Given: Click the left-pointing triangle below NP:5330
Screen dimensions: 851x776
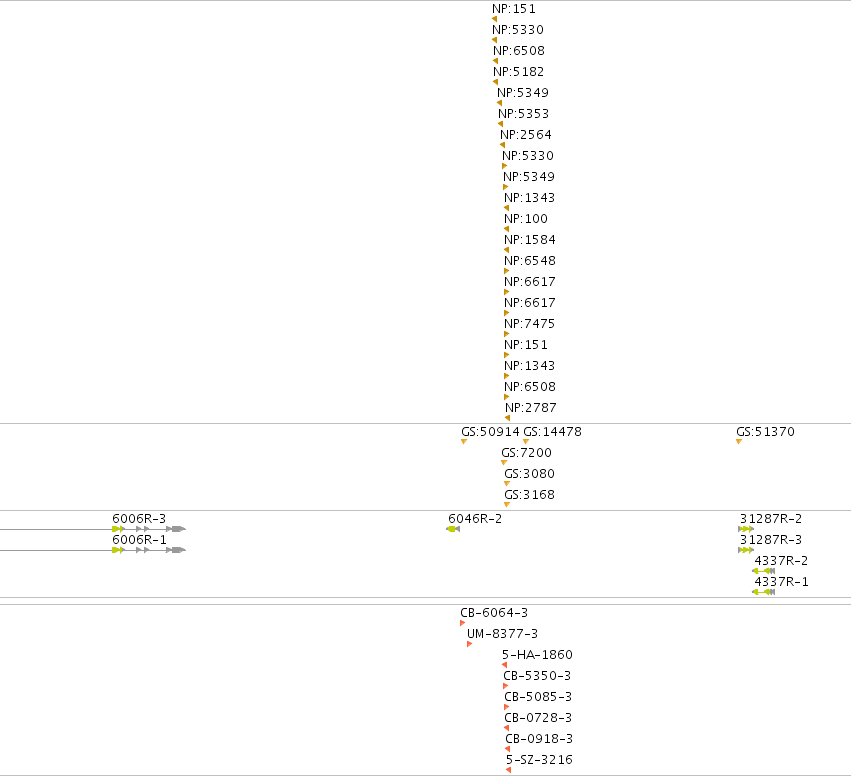Looking at the screenshot, I should click(494, 40).
